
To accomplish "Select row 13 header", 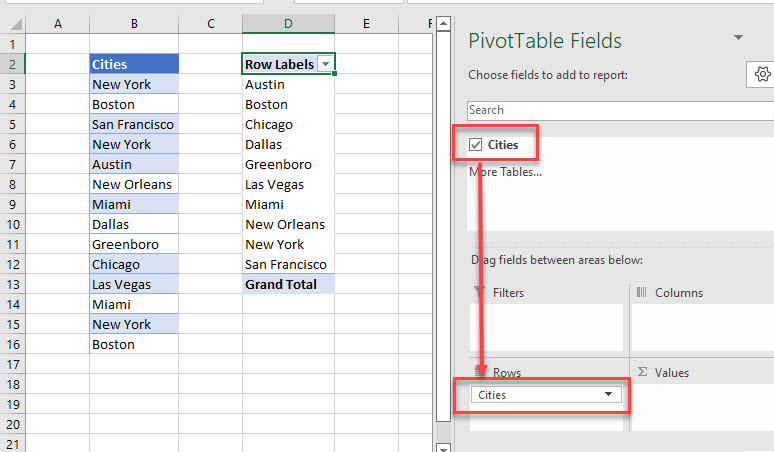I will 12,284.
